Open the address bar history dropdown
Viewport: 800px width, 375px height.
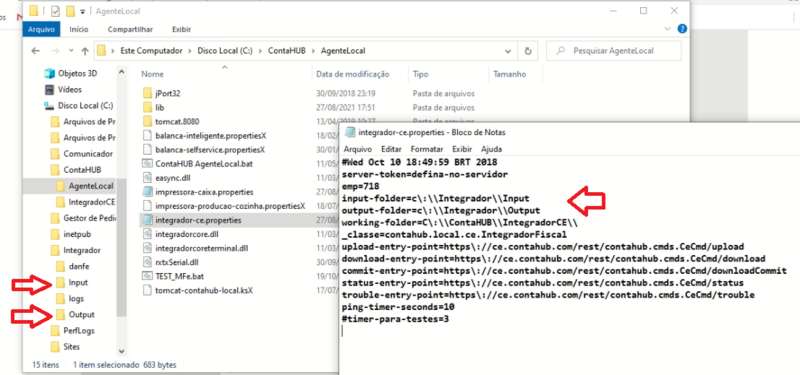[508, 51]
